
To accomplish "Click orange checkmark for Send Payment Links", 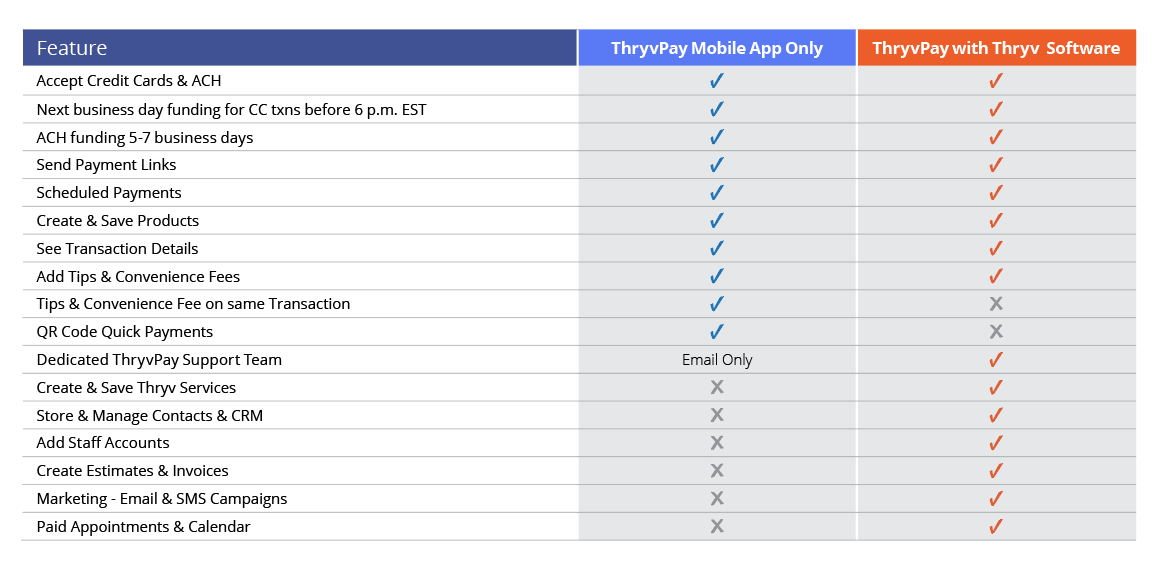I will [x=996, y=164].
